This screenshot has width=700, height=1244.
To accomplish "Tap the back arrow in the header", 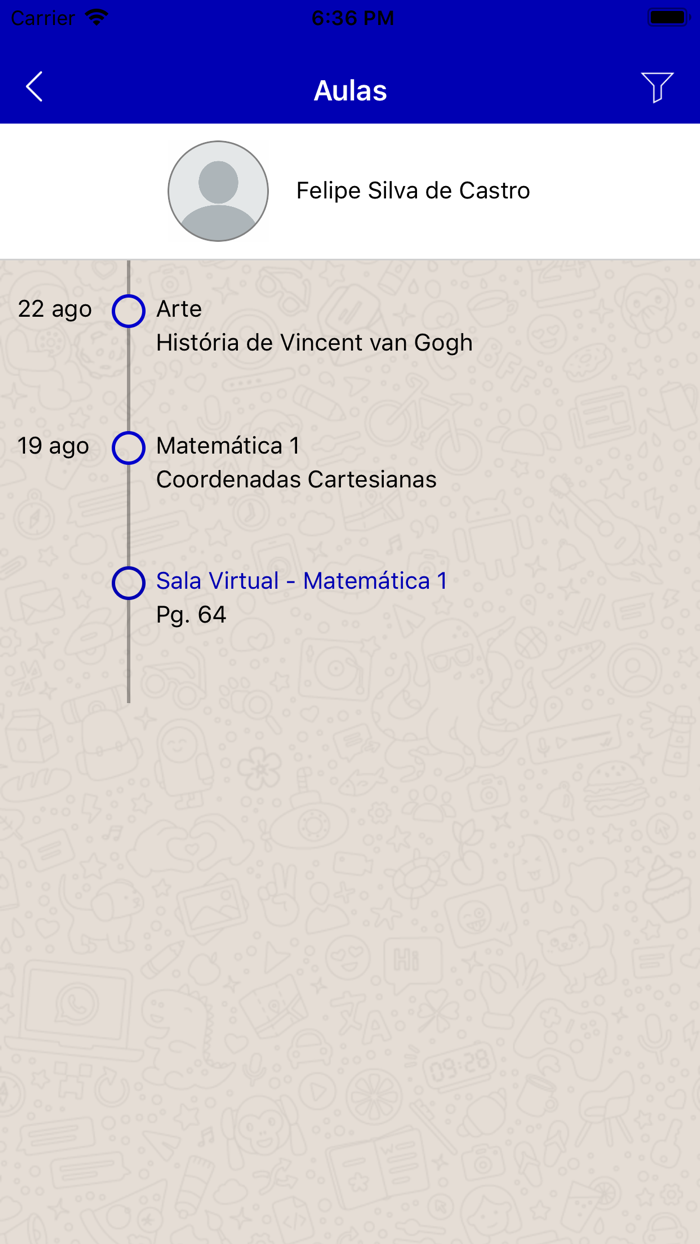I will 34,88.
